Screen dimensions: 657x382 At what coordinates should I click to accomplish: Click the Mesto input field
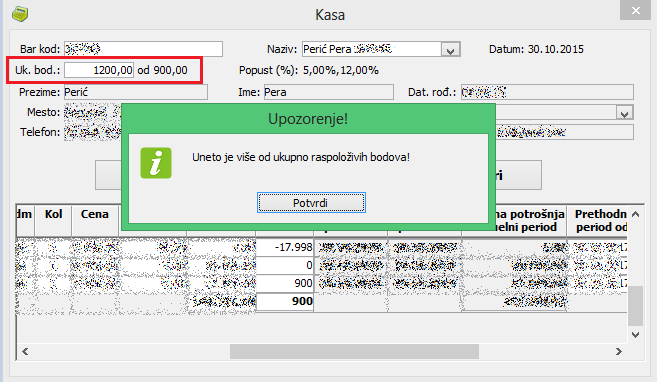tap(92, 112)
